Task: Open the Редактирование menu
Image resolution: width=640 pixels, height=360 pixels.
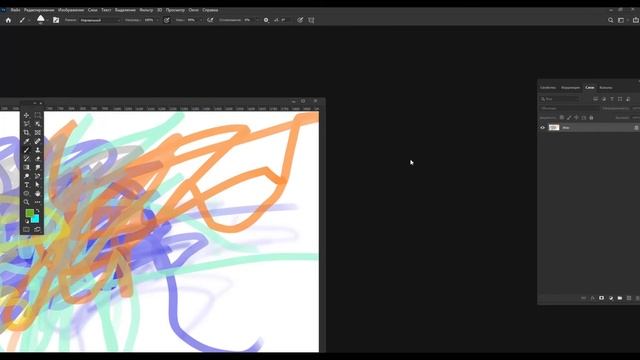Action: click(x=39, y=10)
